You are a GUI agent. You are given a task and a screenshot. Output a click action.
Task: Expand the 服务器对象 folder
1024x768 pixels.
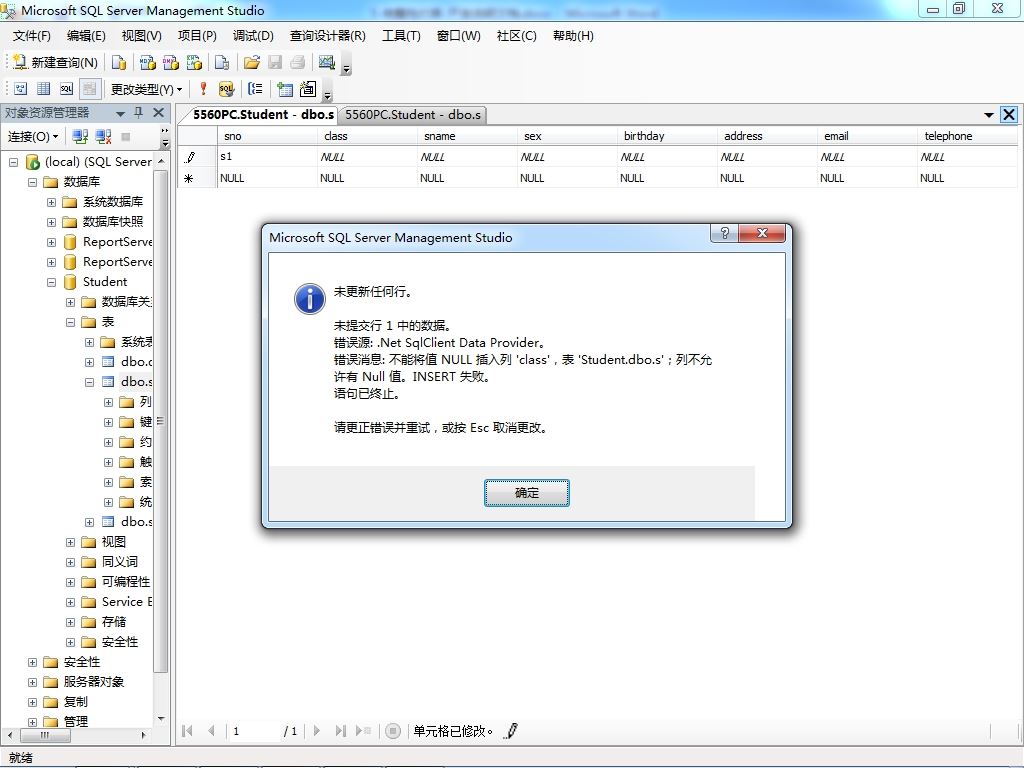[x=32, y=682]
